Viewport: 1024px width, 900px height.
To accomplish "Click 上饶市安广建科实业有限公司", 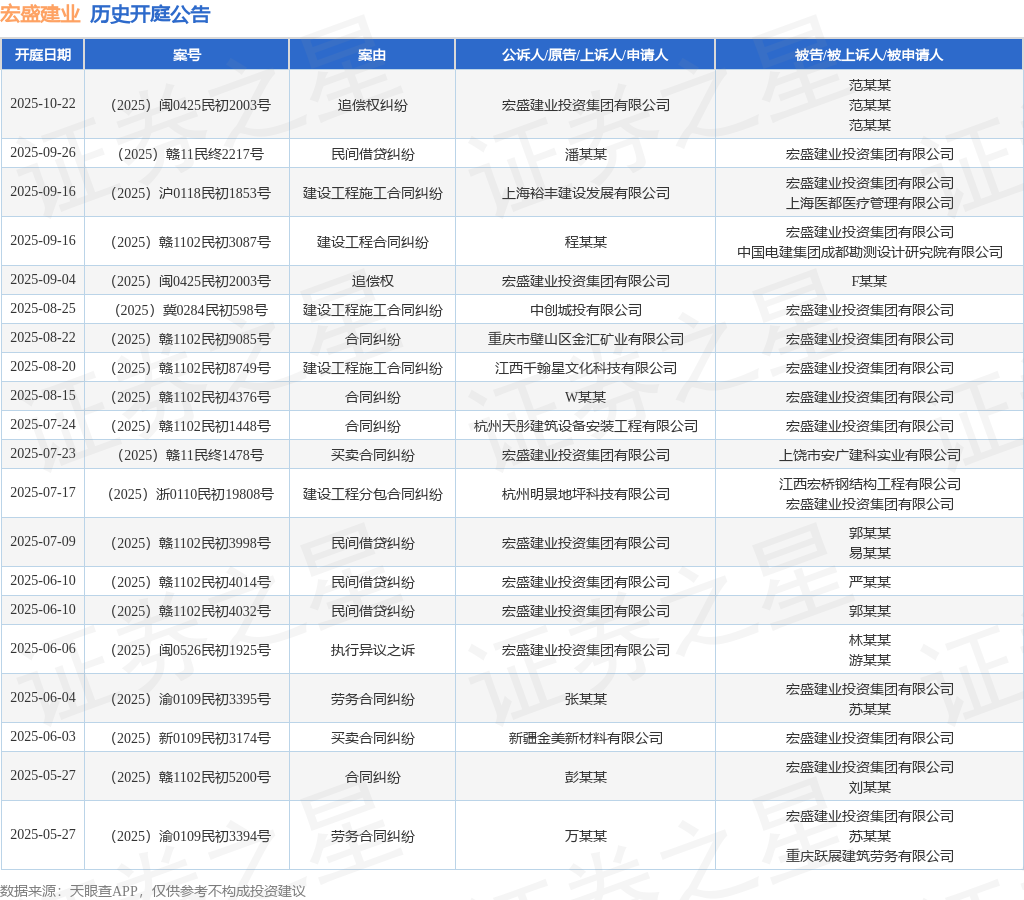I will point(870,455).
